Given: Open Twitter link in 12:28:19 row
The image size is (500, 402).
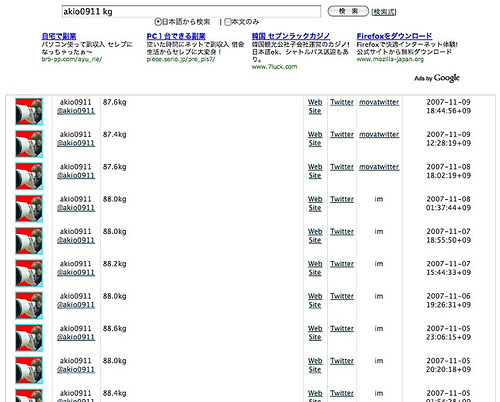Looking at the screenshot, I should (x=342, y=135).
